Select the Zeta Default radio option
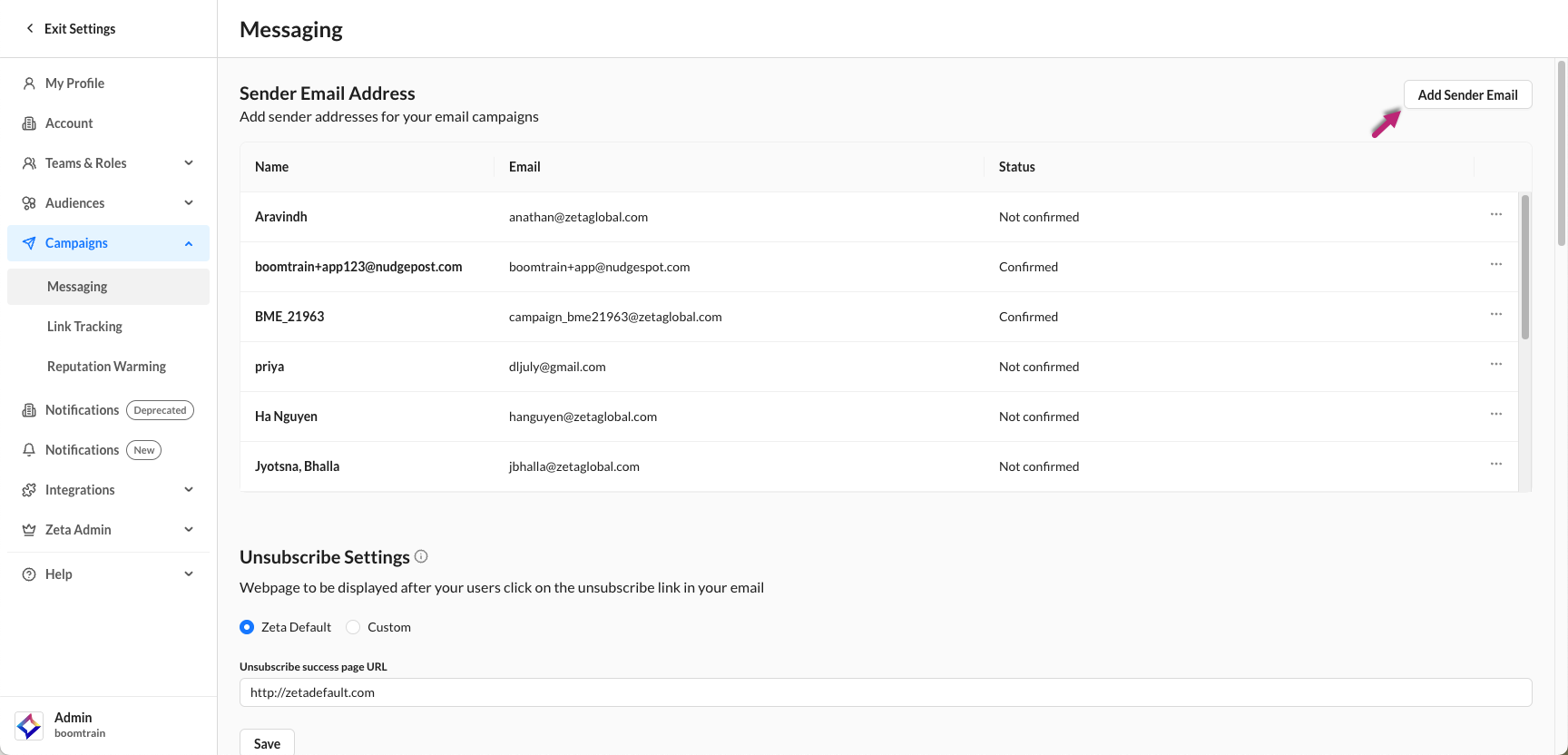The image size is (1568, 755). (247, 627)
